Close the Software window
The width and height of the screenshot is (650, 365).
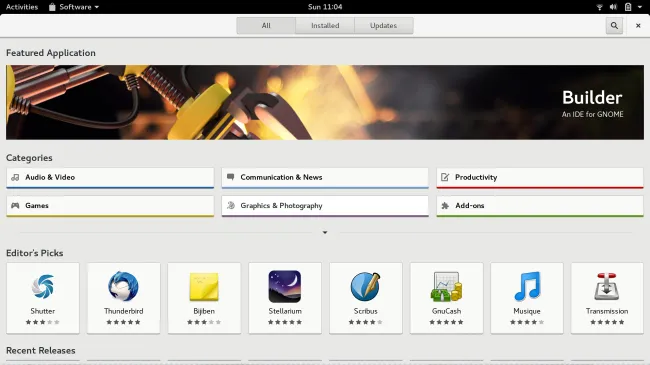(638, 26)
